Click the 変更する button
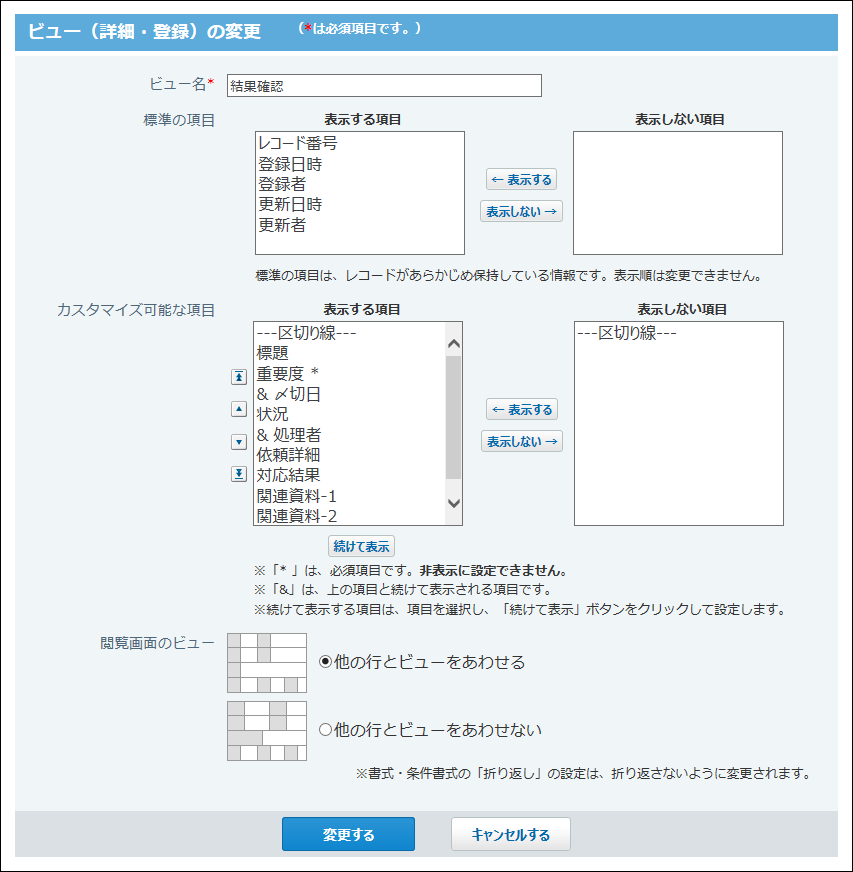Viewport: 853px width, 872px height. [349, 834]
